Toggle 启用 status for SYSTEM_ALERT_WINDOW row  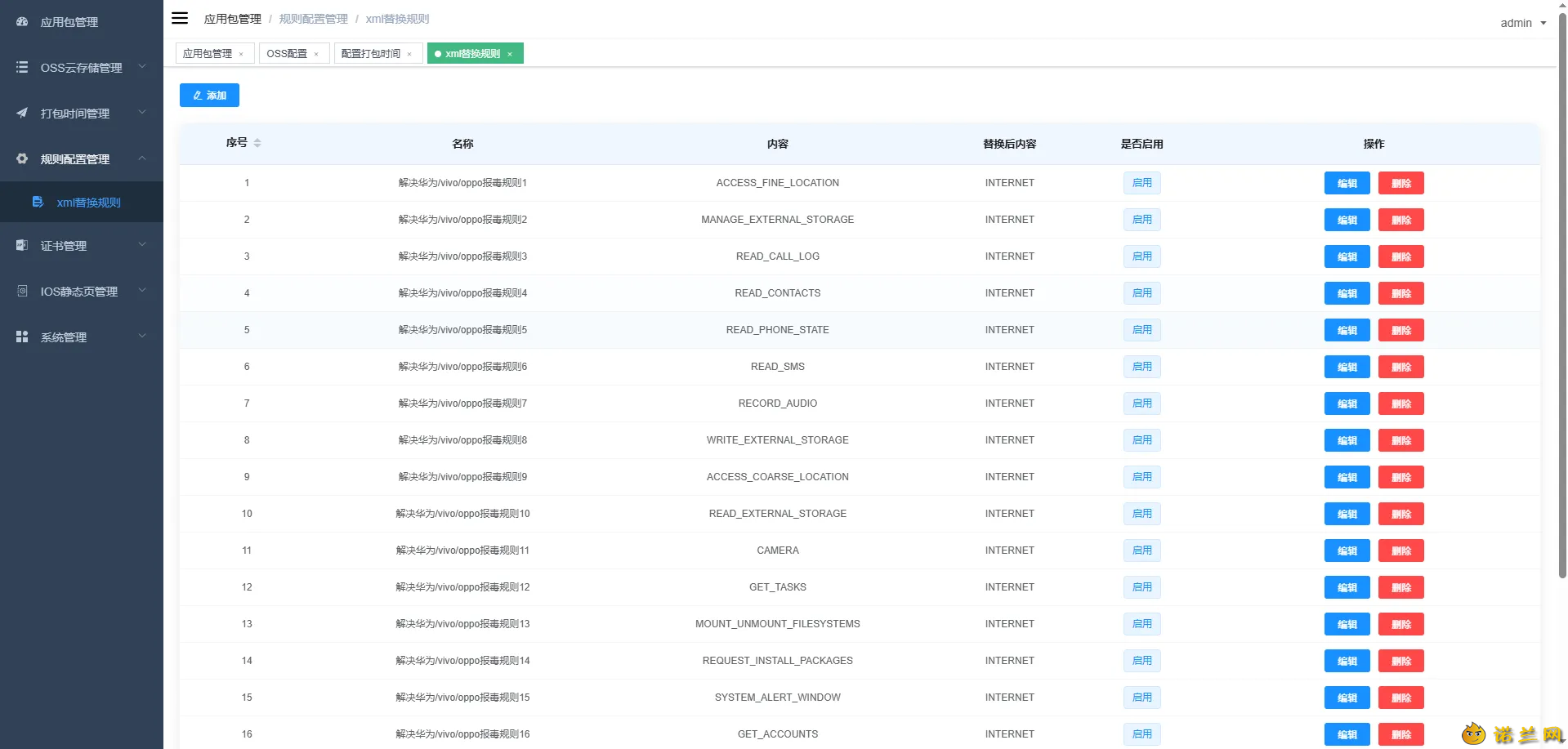(1141, 698)
